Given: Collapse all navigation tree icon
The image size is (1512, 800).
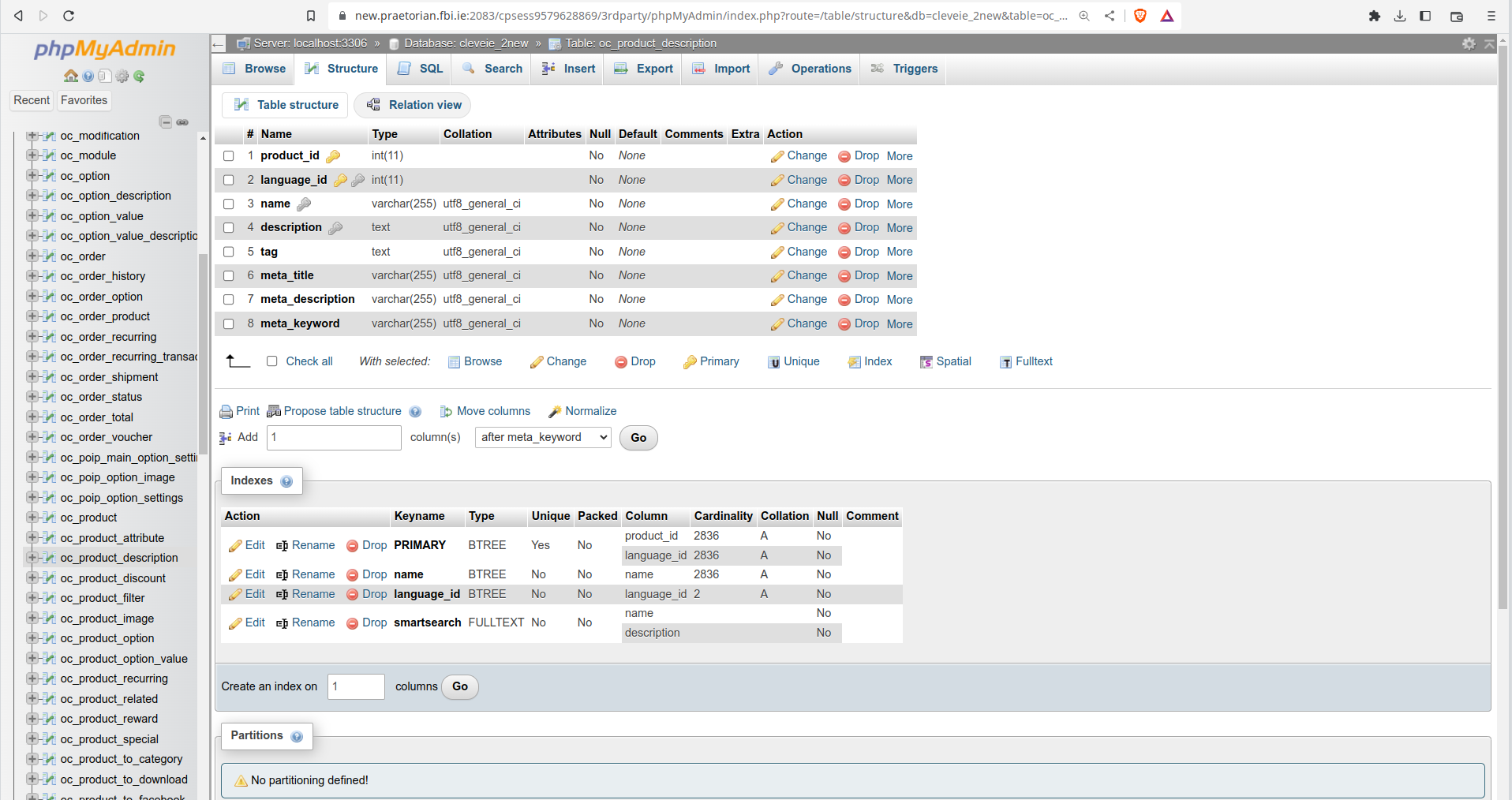Looking at the screenshot, I should 166,122.
